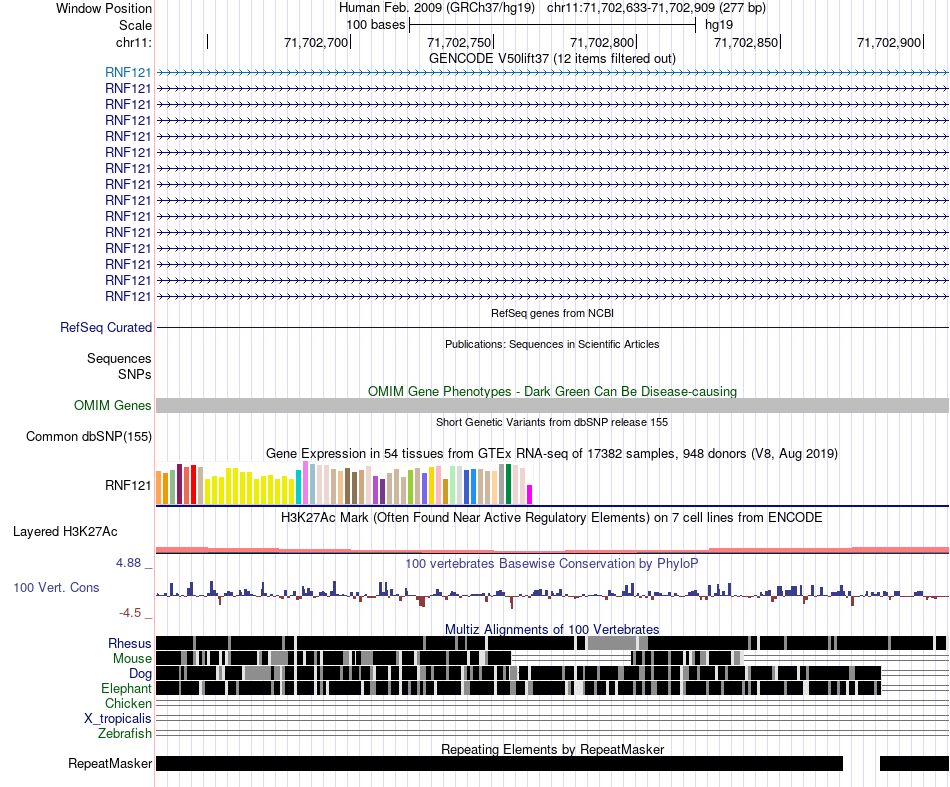Click the Chicken species label
Image resolution: width=950 pixels, height=787 pixels.
128,703
